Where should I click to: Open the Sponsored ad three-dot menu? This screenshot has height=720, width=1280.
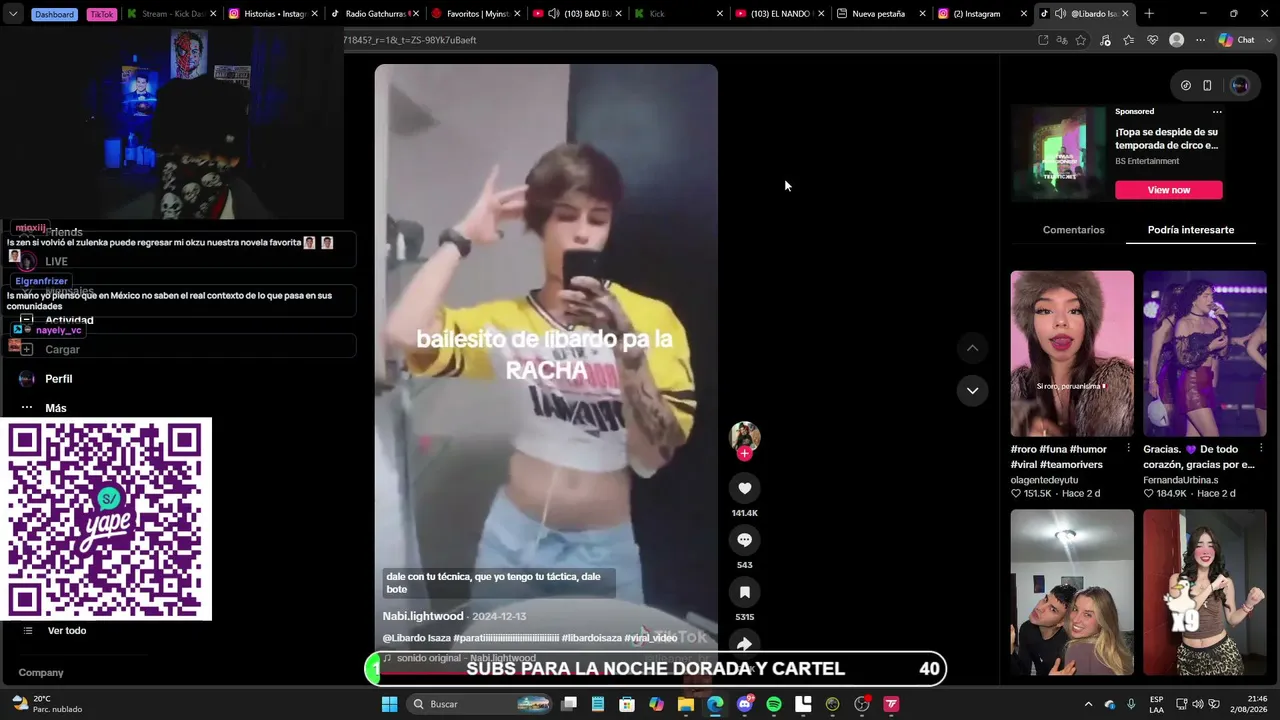[x=1217, y=112]
